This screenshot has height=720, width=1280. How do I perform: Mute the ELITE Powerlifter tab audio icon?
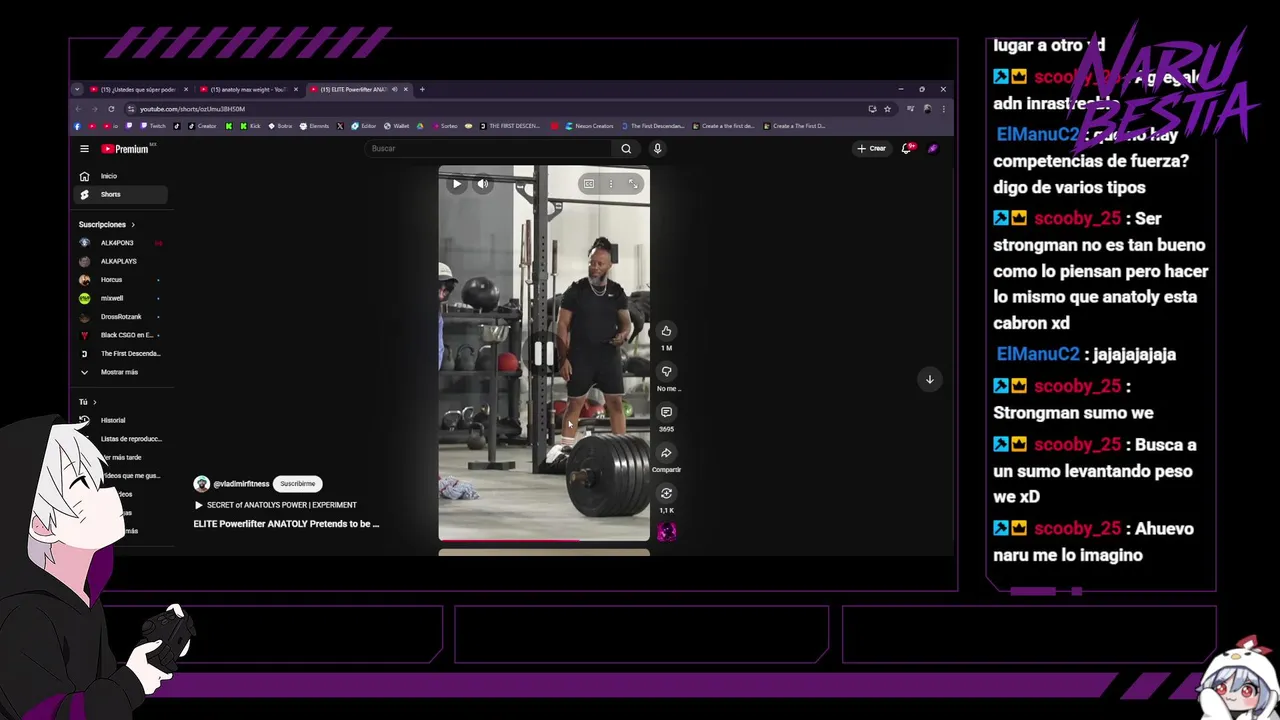click(395, 90)
